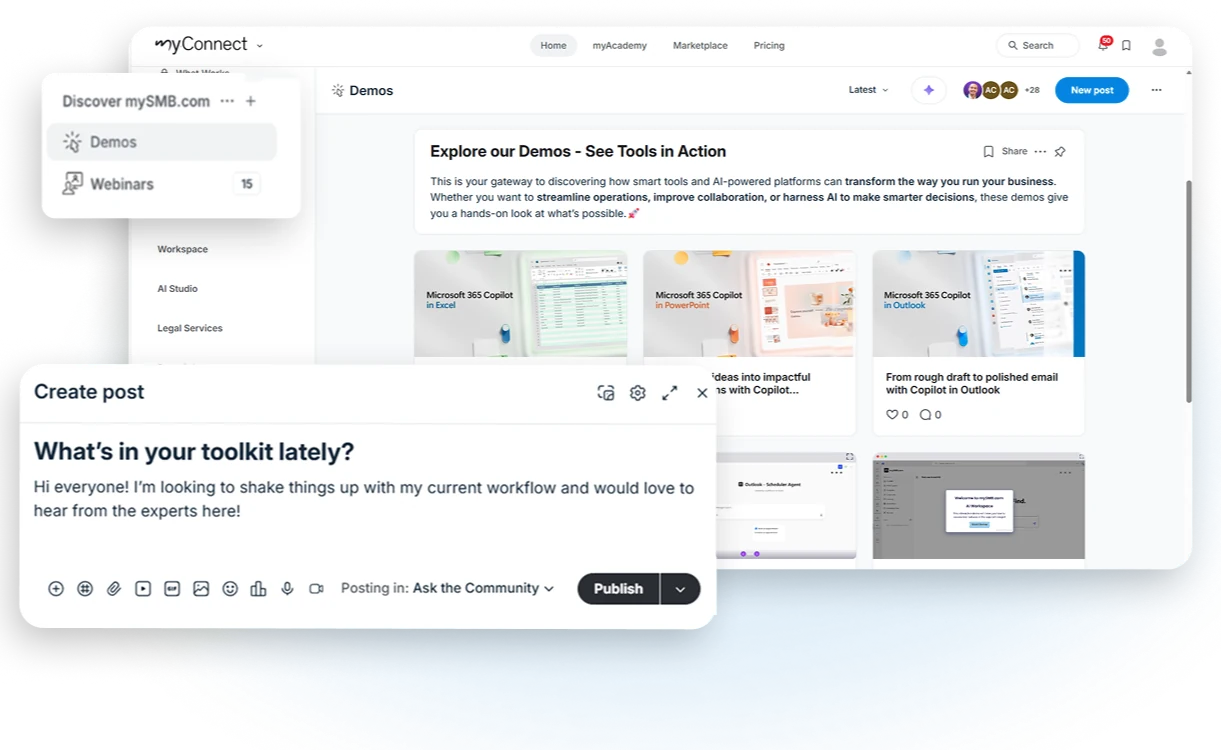Insert a GIF in the post
The height and width of the screenshot is (750, 1221).
(172, 589)
